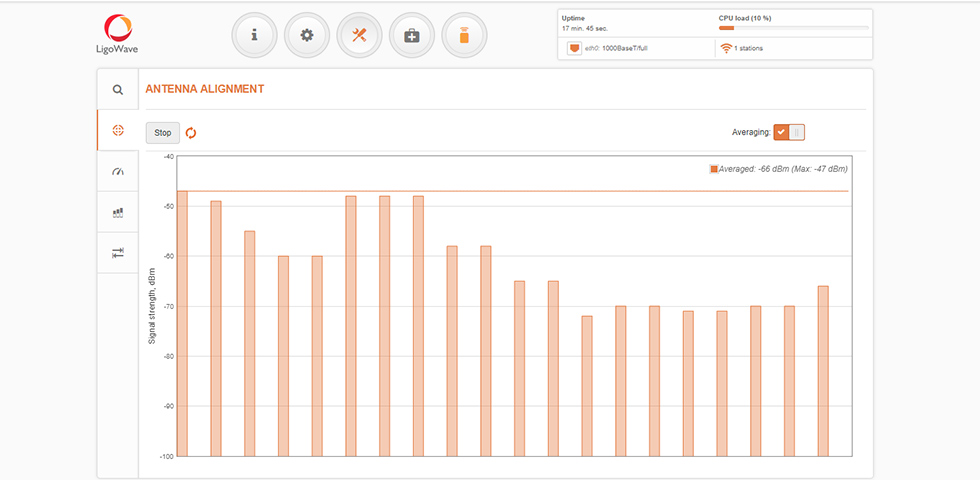The height and width of the screenshot is (480, 980).
Task: Open the Tools wrench and screwdriver button
Action: point(359,36)
